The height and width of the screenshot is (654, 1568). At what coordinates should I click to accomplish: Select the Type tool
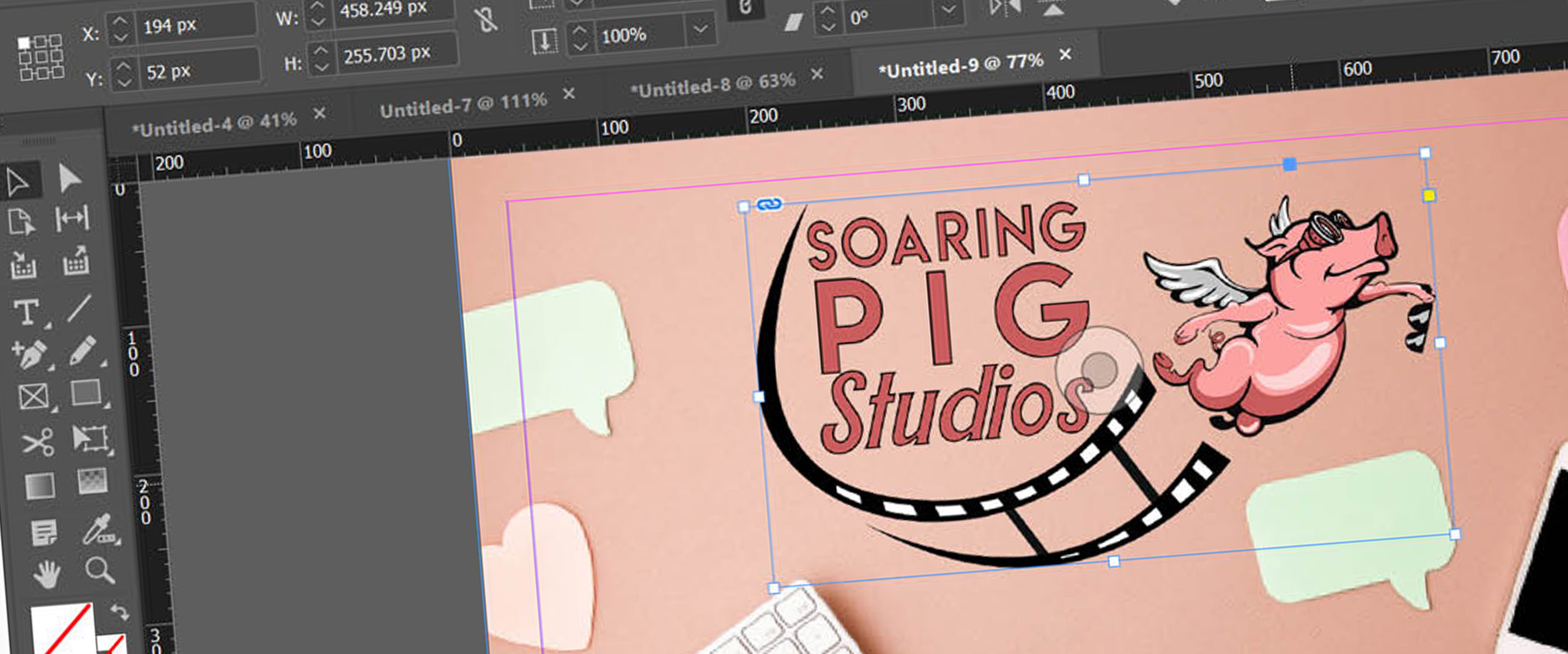click(27, 312)
